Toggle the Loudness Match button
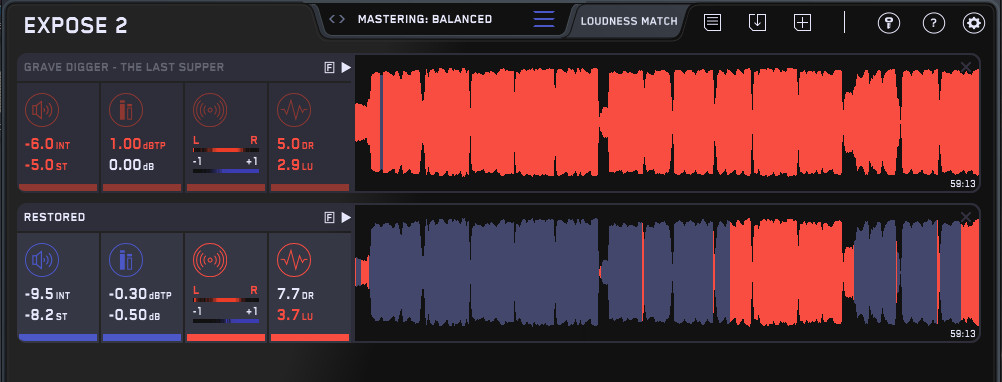The width and height of the screenshot is (1002, 382). [x=629, y=21]
